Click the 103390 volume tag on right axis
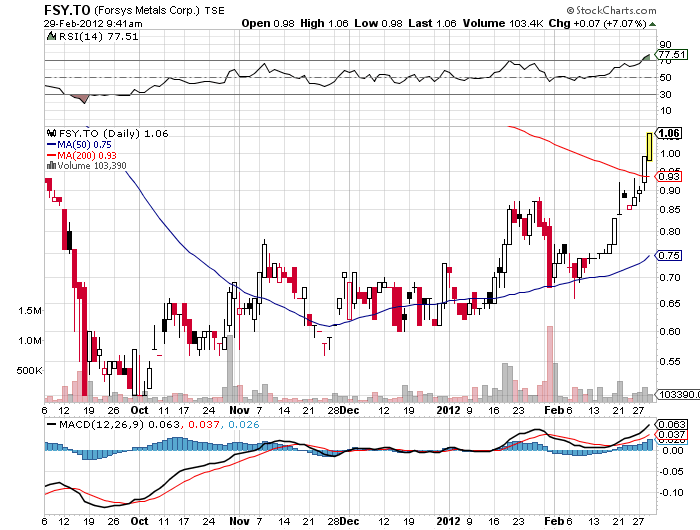700x530 pixels. pyautogui.click(x=677, y=394)
